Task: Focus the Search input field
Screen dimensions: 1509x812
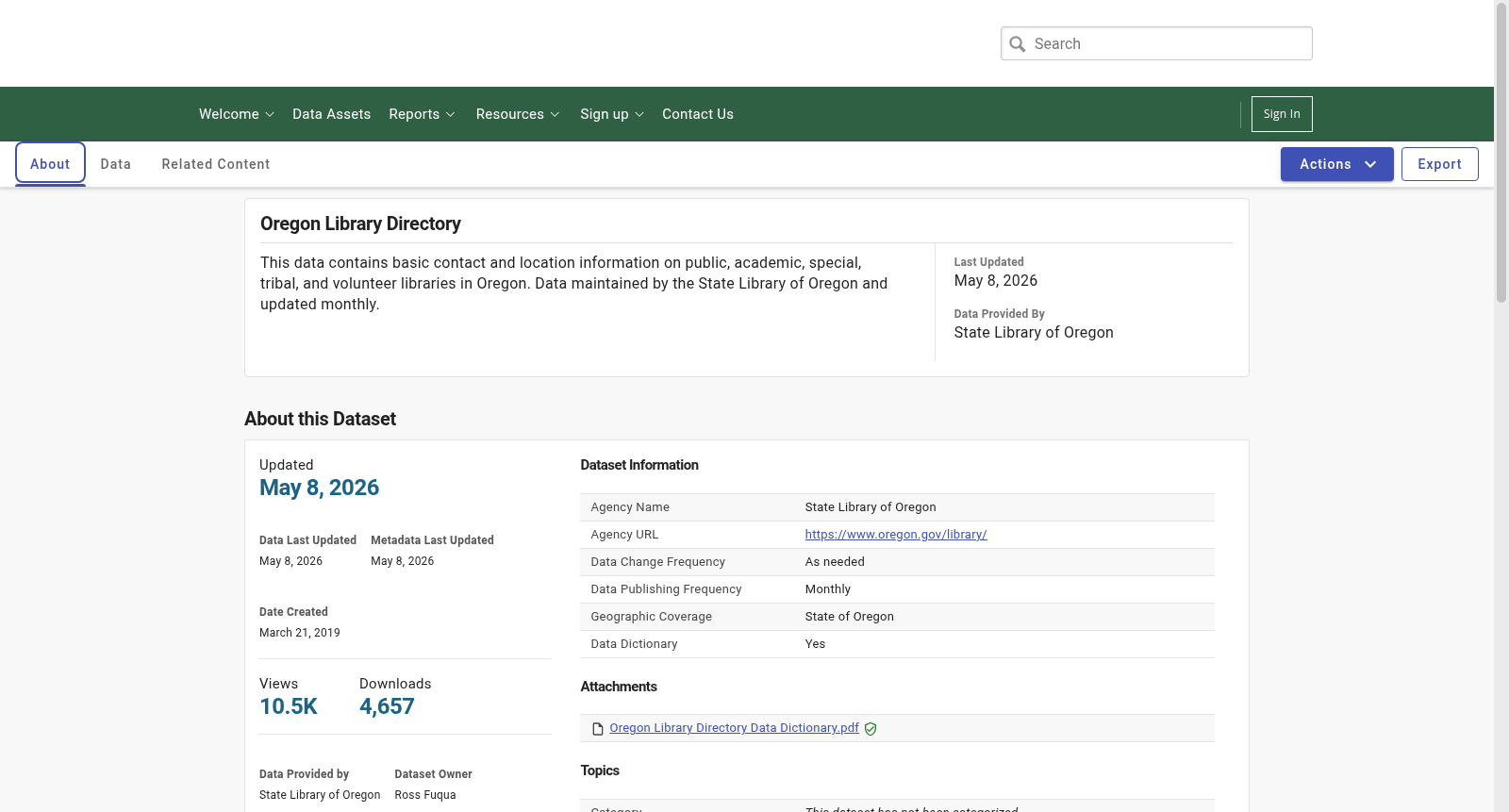Action: 1156,43
